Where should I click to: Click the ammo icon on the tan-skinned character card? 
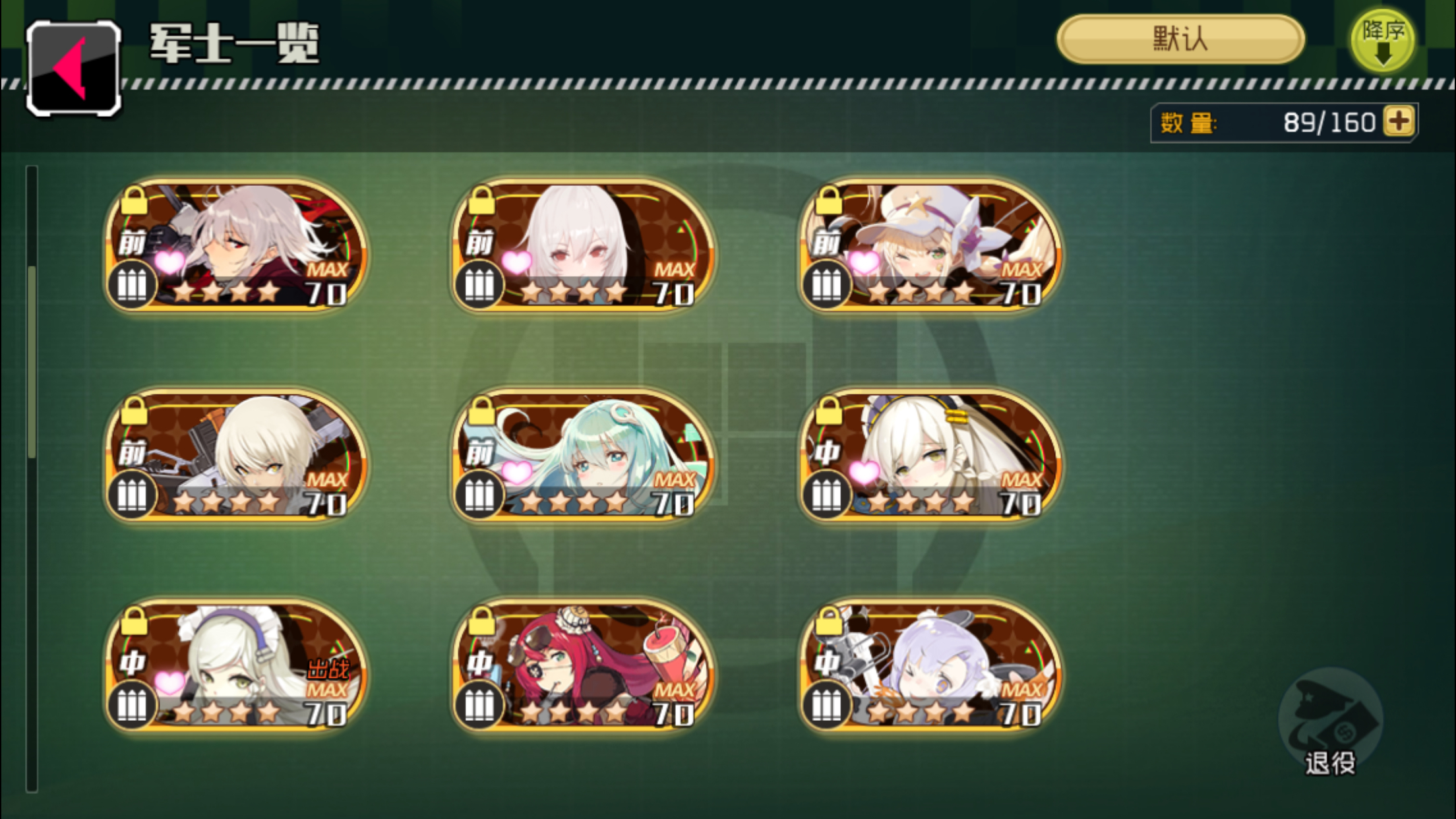tap(132, 495)
